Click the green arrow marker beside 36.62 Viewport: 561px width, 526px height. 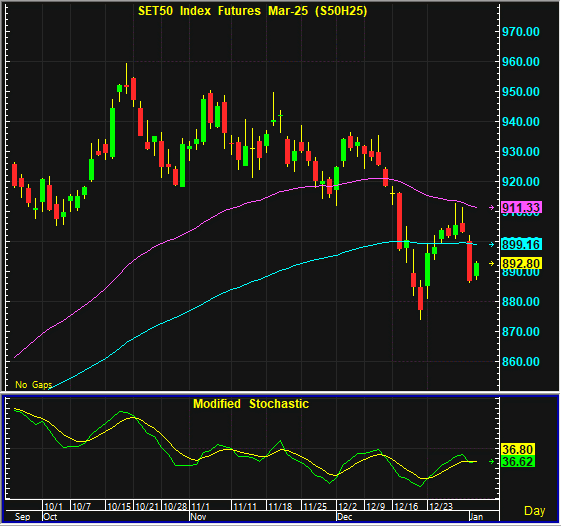tap(492, 462)
